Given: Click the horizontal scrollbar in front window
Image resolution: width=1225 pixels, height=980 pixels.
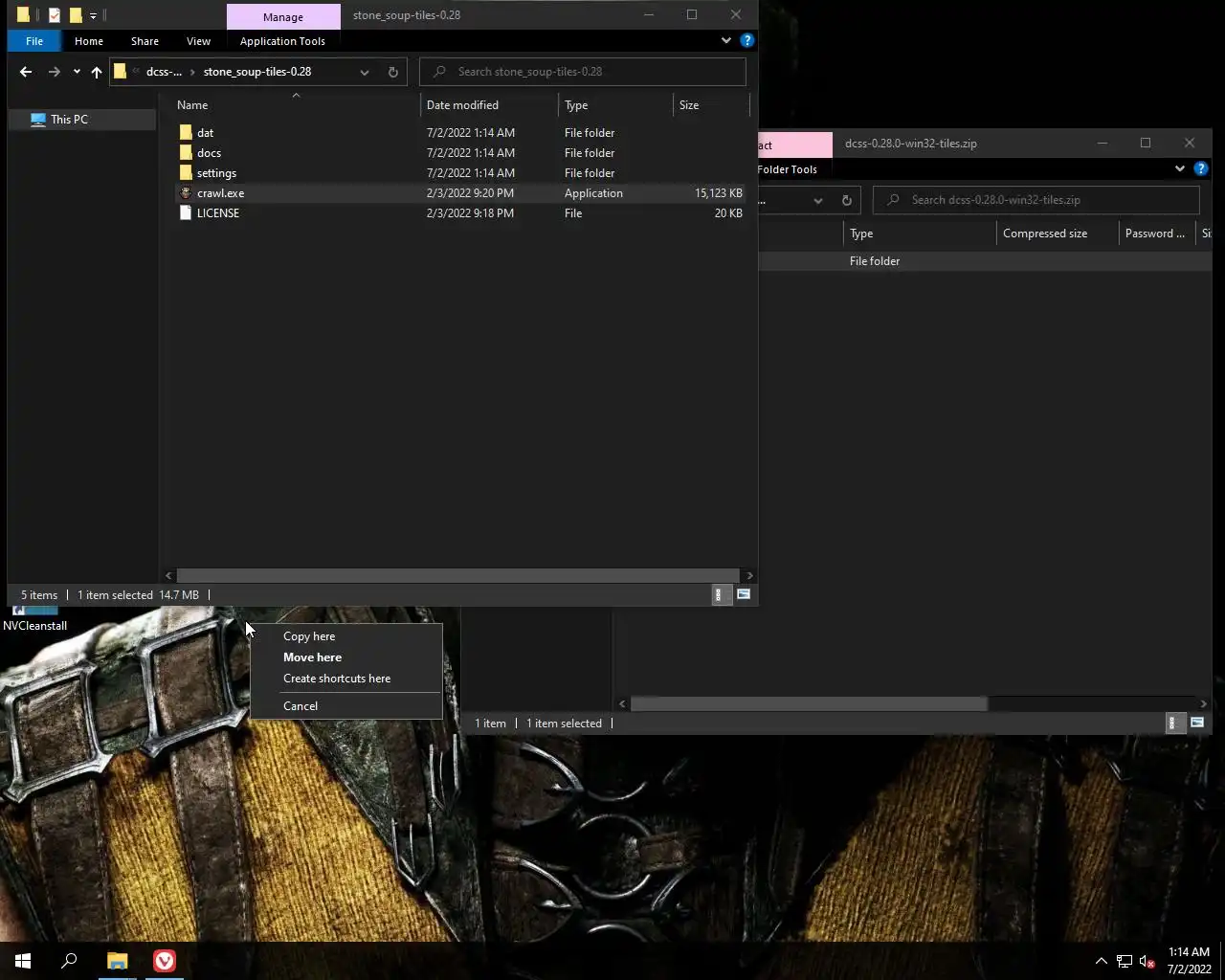Looking at the screenshot, I should (x=457, y=575).
